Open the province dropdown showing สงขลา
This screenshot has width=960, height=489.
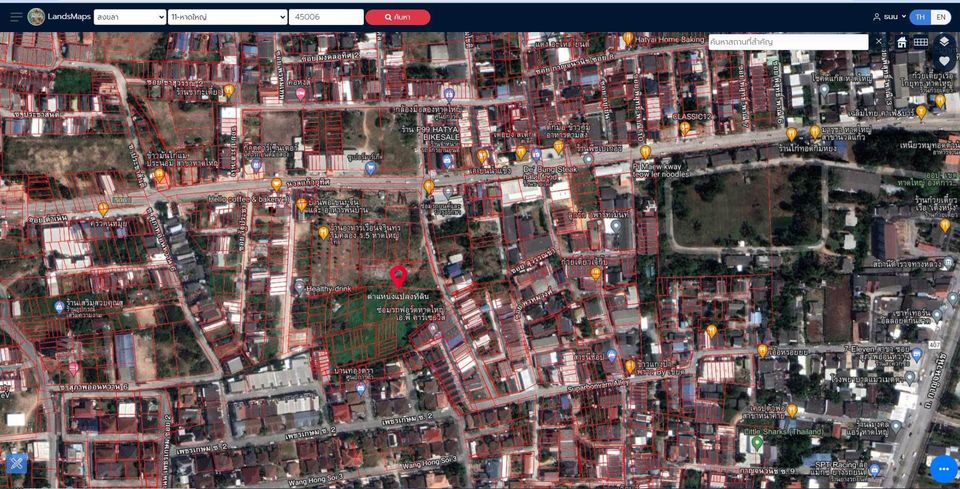click(130, 17)
